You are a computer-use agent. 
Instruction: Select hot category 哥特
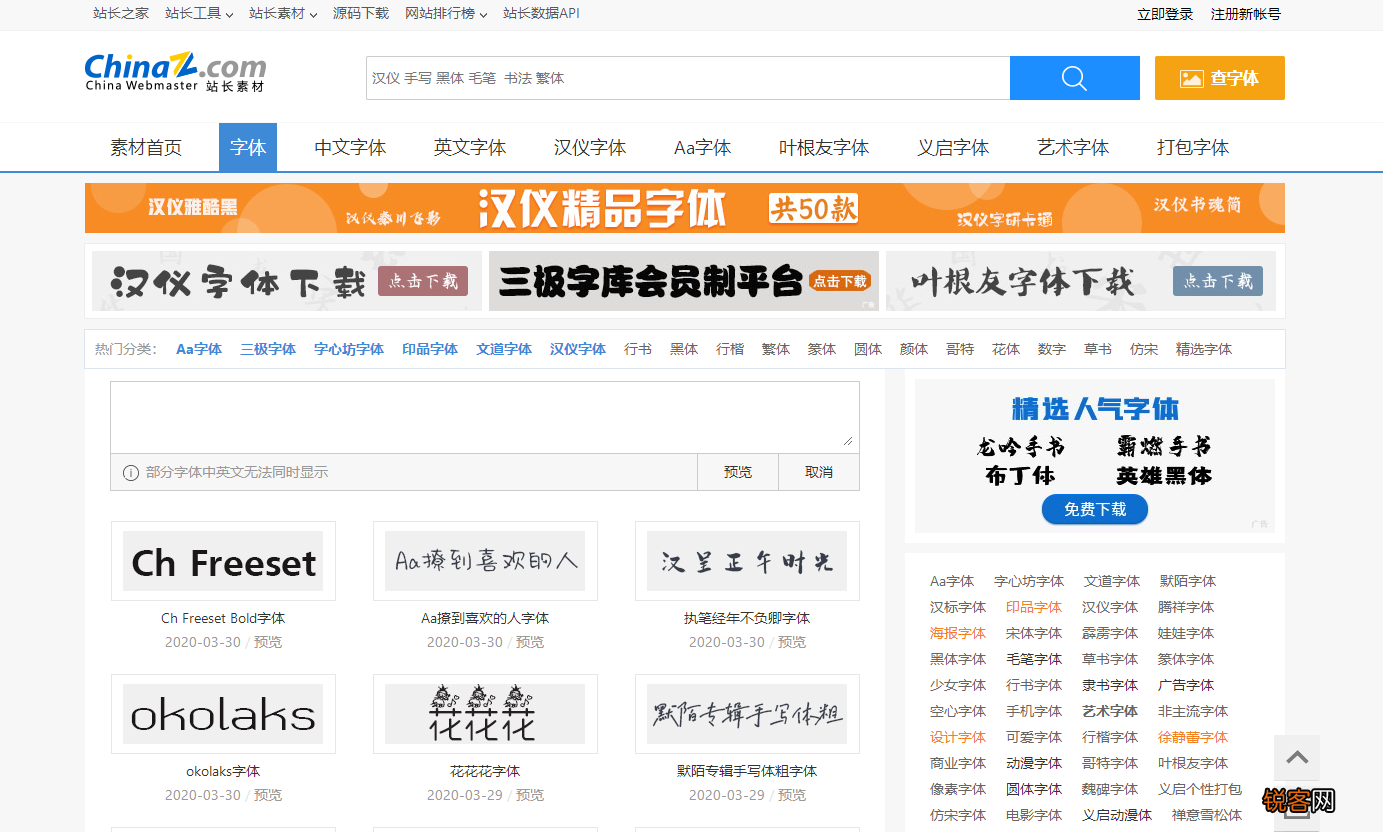960,349
